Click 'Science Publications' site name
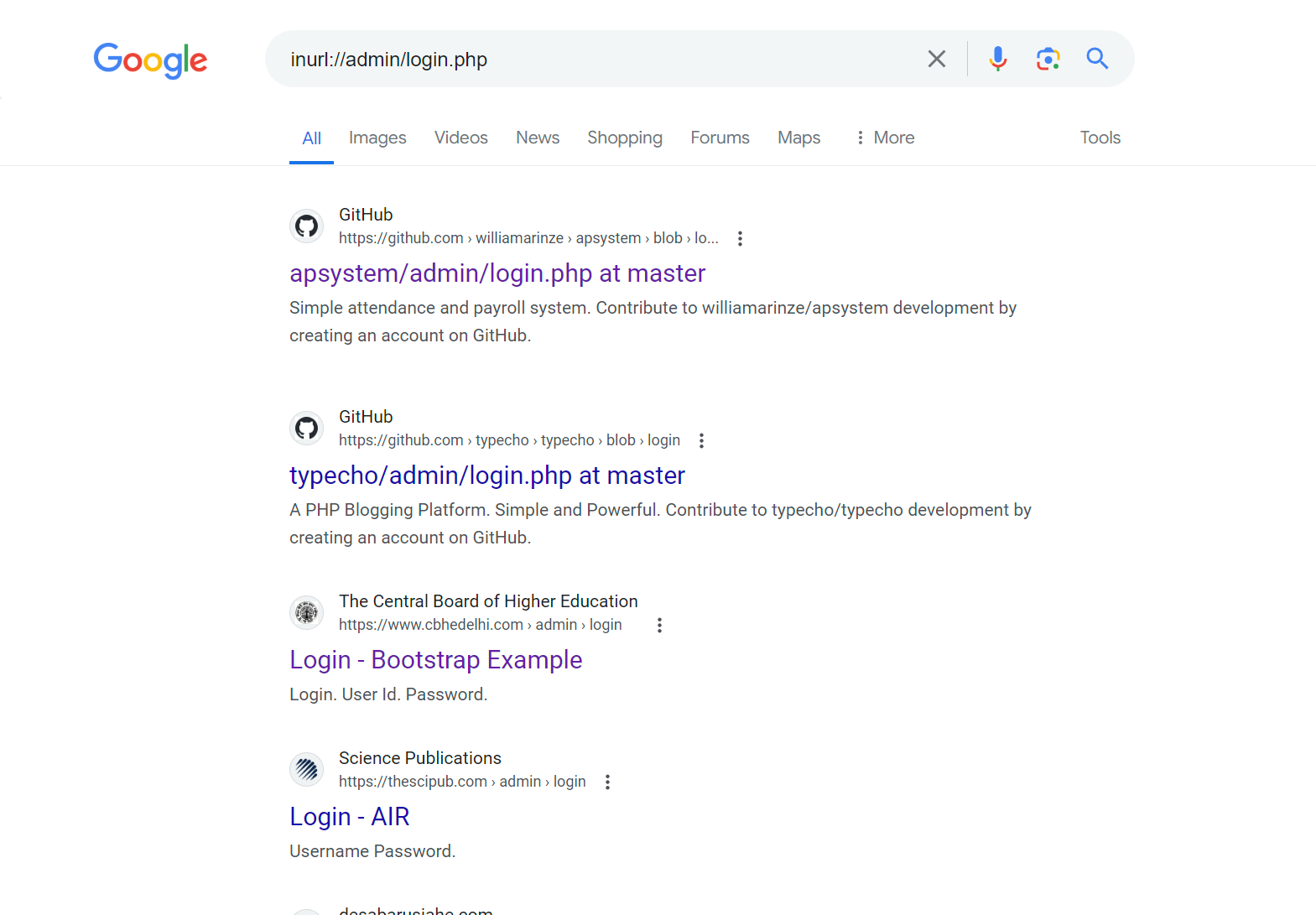Screen dimensions: 1316x915 pos(420,758)
